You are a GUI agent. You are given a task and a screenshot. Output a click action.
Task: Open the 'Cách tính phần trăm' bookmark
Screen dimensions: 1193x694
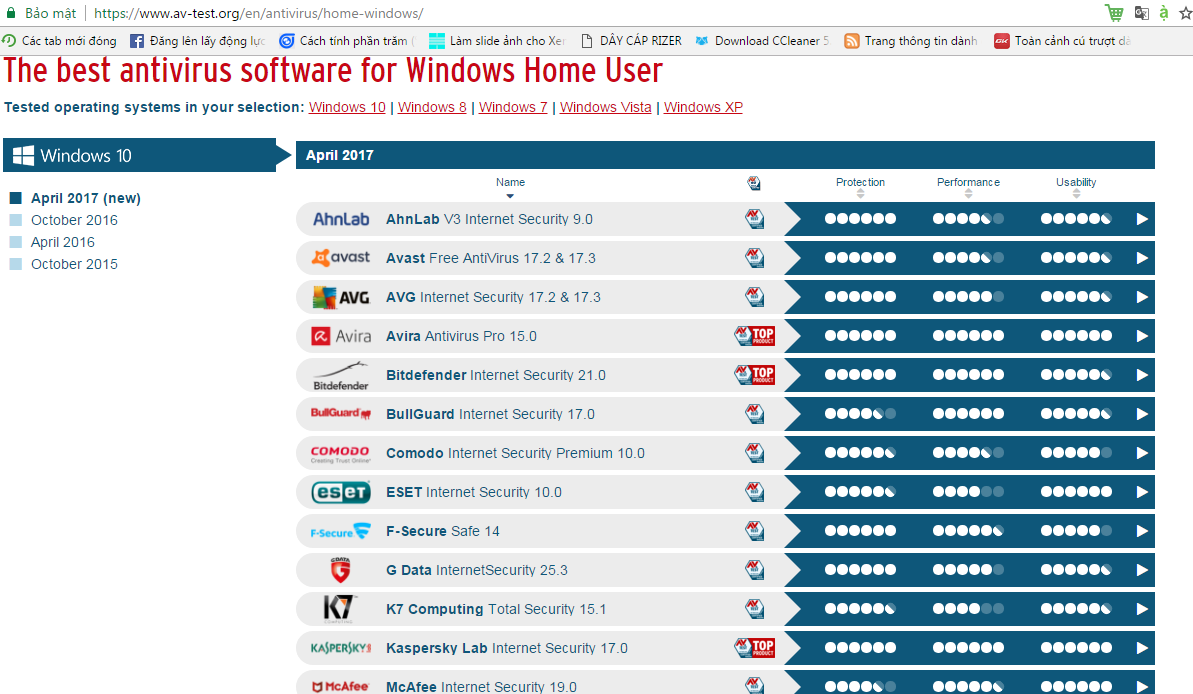tap(347, 41)
